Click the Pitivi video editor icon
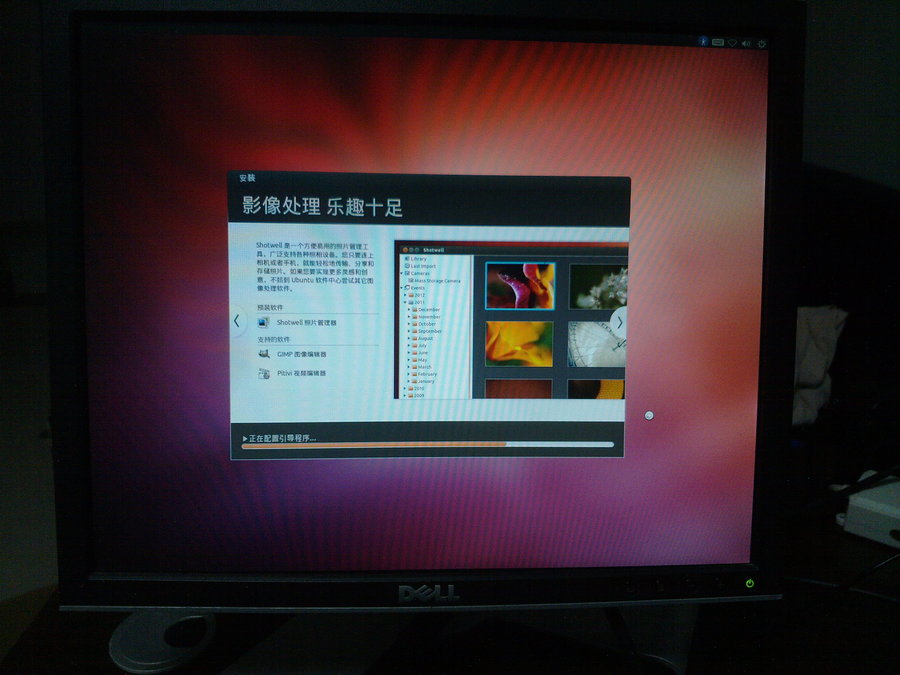Viewport: 900px width, 675px height. pyautogui.click(x=263, y=373)
